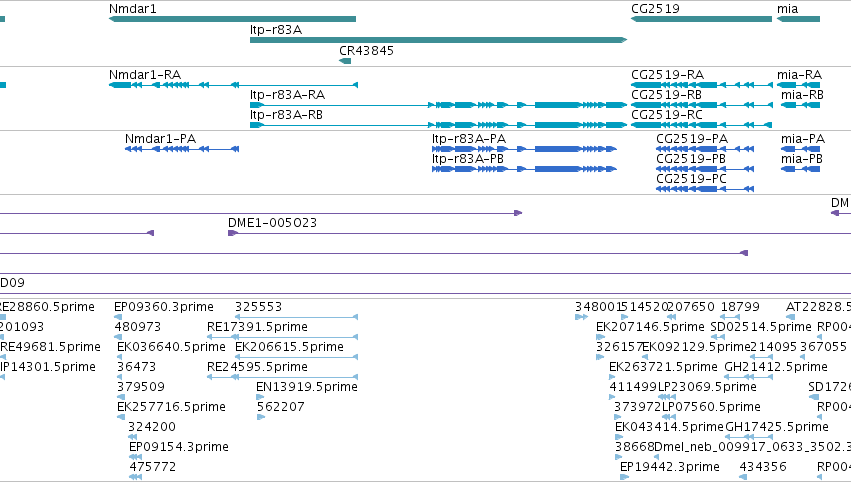Screen dimensions: 851x482
Task: Click the 475772 feature label
Action: [x=153, y=467]
